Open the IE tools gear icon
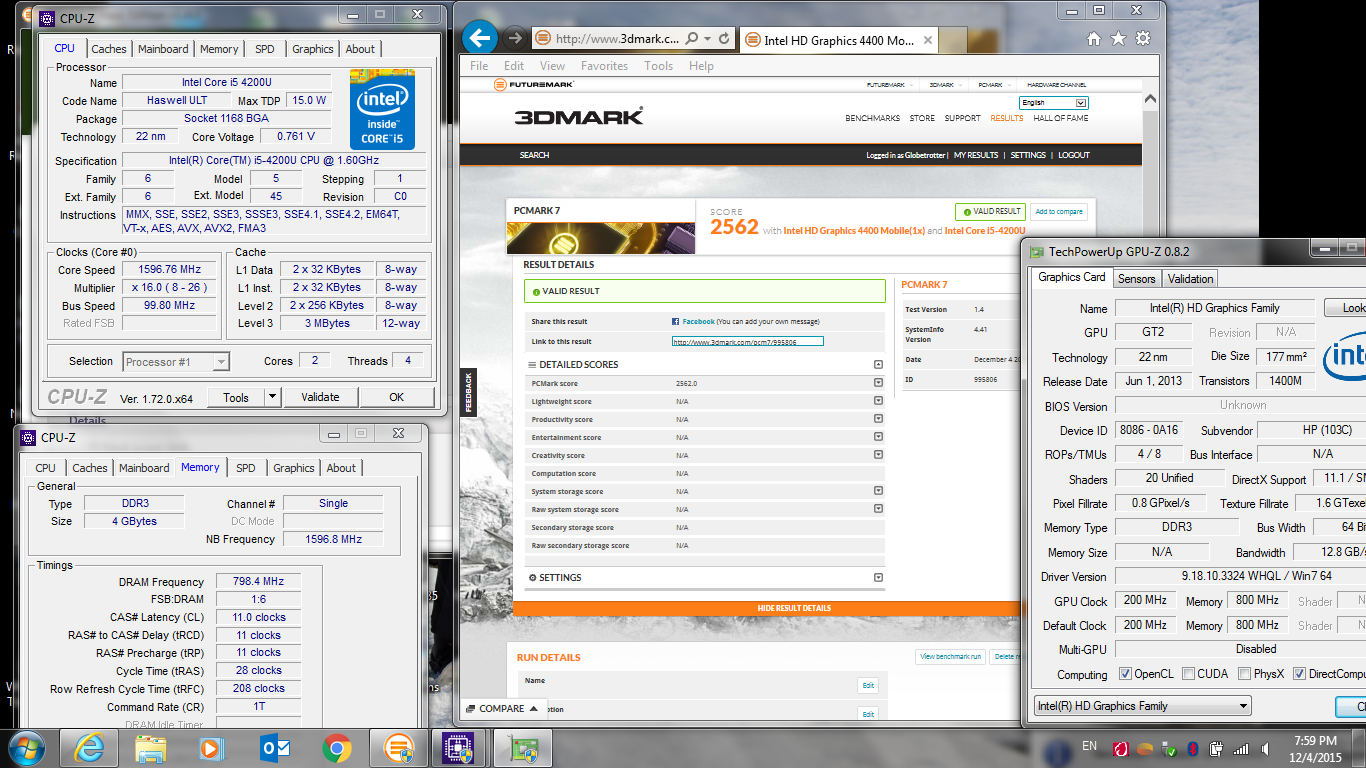The height and width of the screenshot is (768, 1366). click(1143, 39)
